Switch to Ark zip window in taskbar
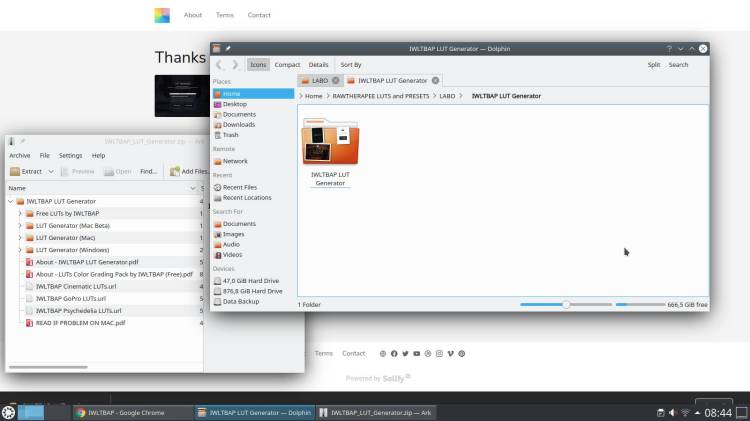 [376, 412]
